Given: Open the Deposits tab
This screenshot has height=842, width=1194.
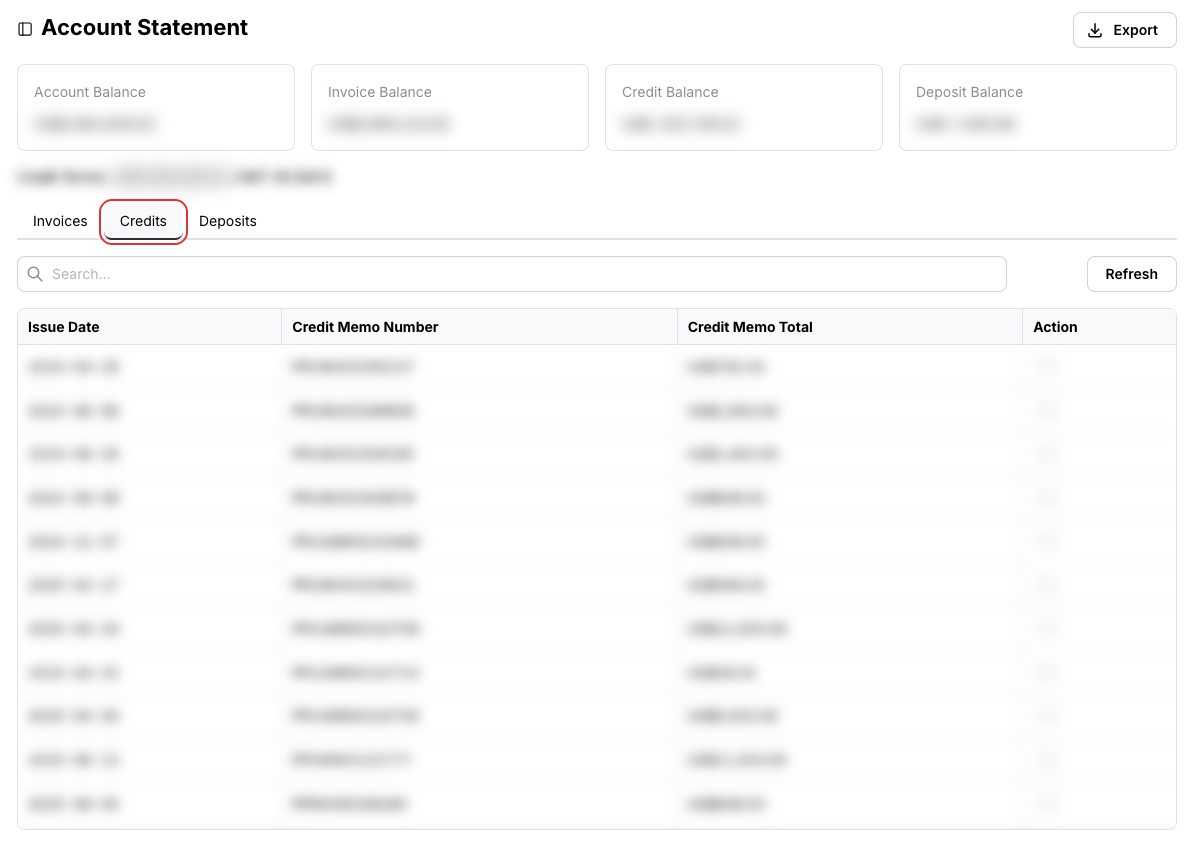Looking at the screenshot, I should click(228, 221).
